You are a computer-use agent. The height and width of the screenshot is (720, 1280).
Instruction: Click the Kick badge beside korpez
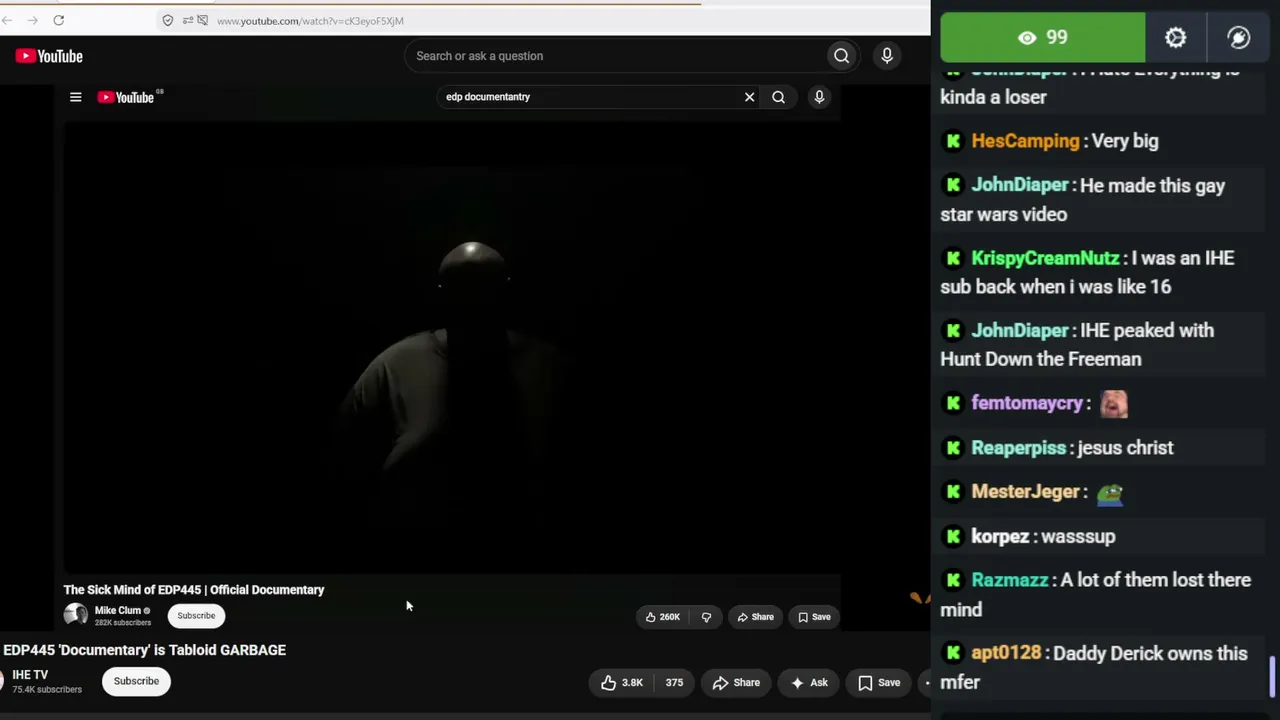pyautogui.click(x=953, y=536)
